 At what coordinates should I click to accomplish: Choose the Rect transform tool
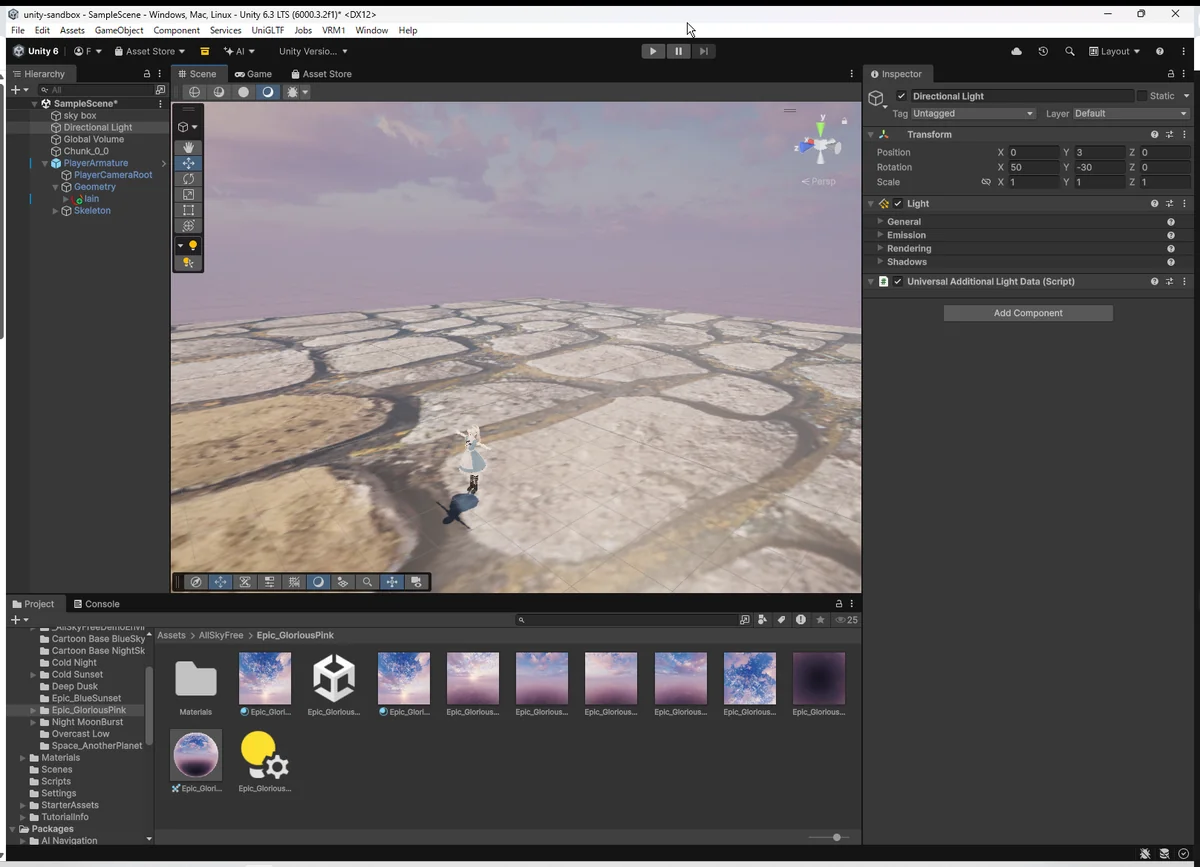click(x=188, y=210)
